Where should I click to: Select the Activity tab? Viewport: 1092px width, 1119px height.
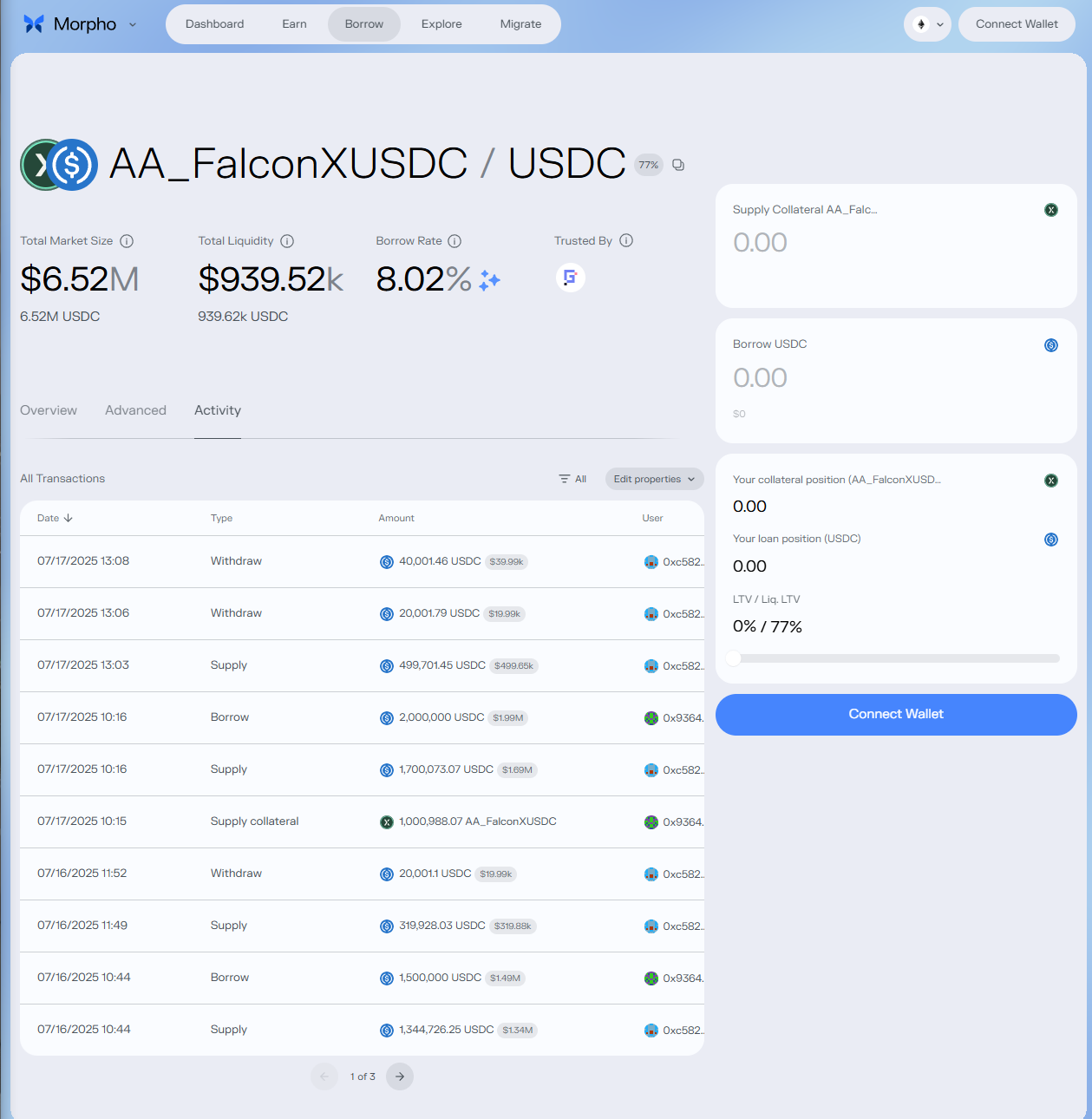pyautogui.click(x=218, y=410)
